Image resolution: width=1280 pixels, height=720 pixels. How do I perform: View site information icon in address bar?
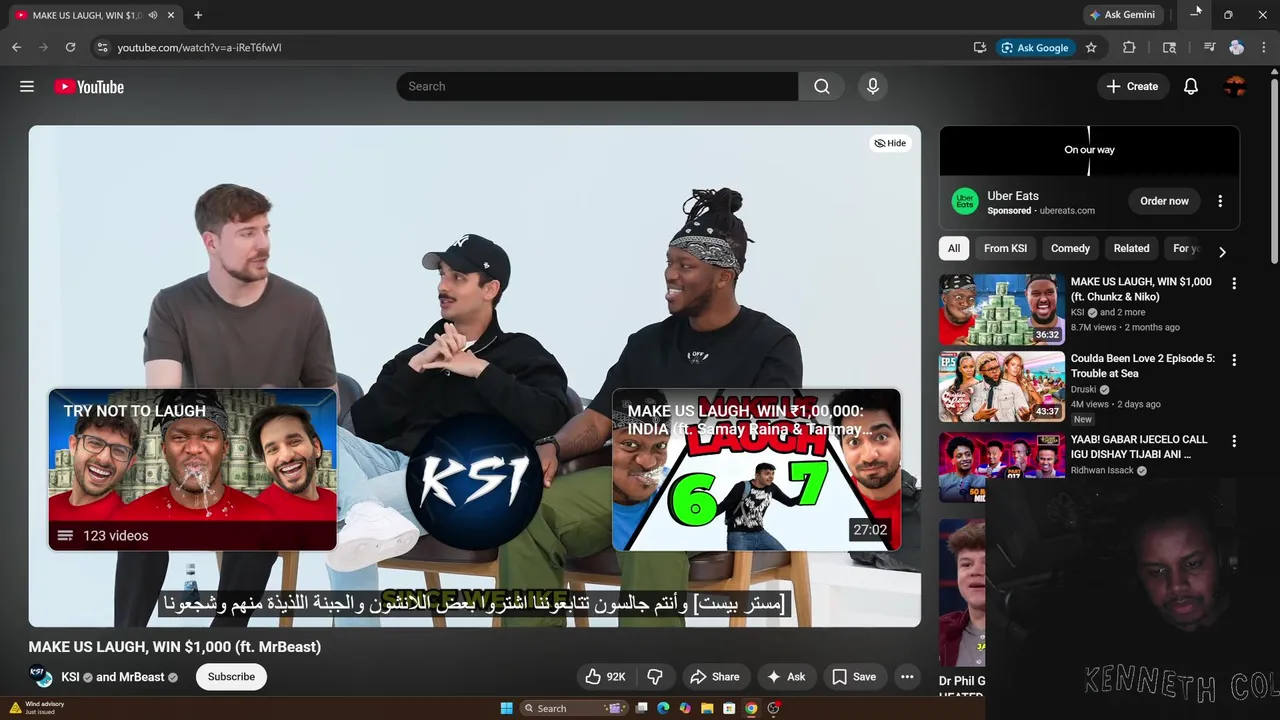click(101, 47)
